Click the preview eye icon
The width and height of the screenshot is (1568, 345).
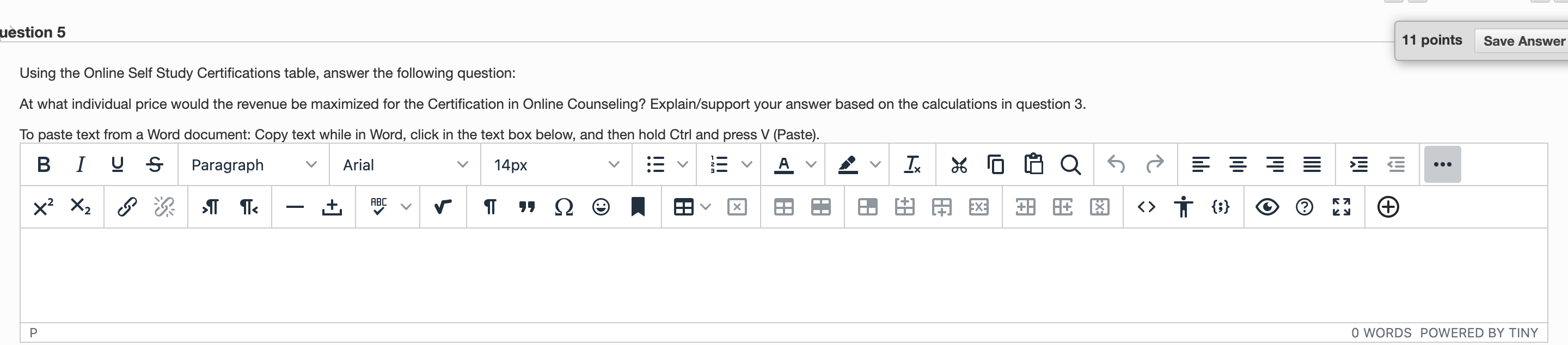pyautogui.click(x=1267, y=207)
